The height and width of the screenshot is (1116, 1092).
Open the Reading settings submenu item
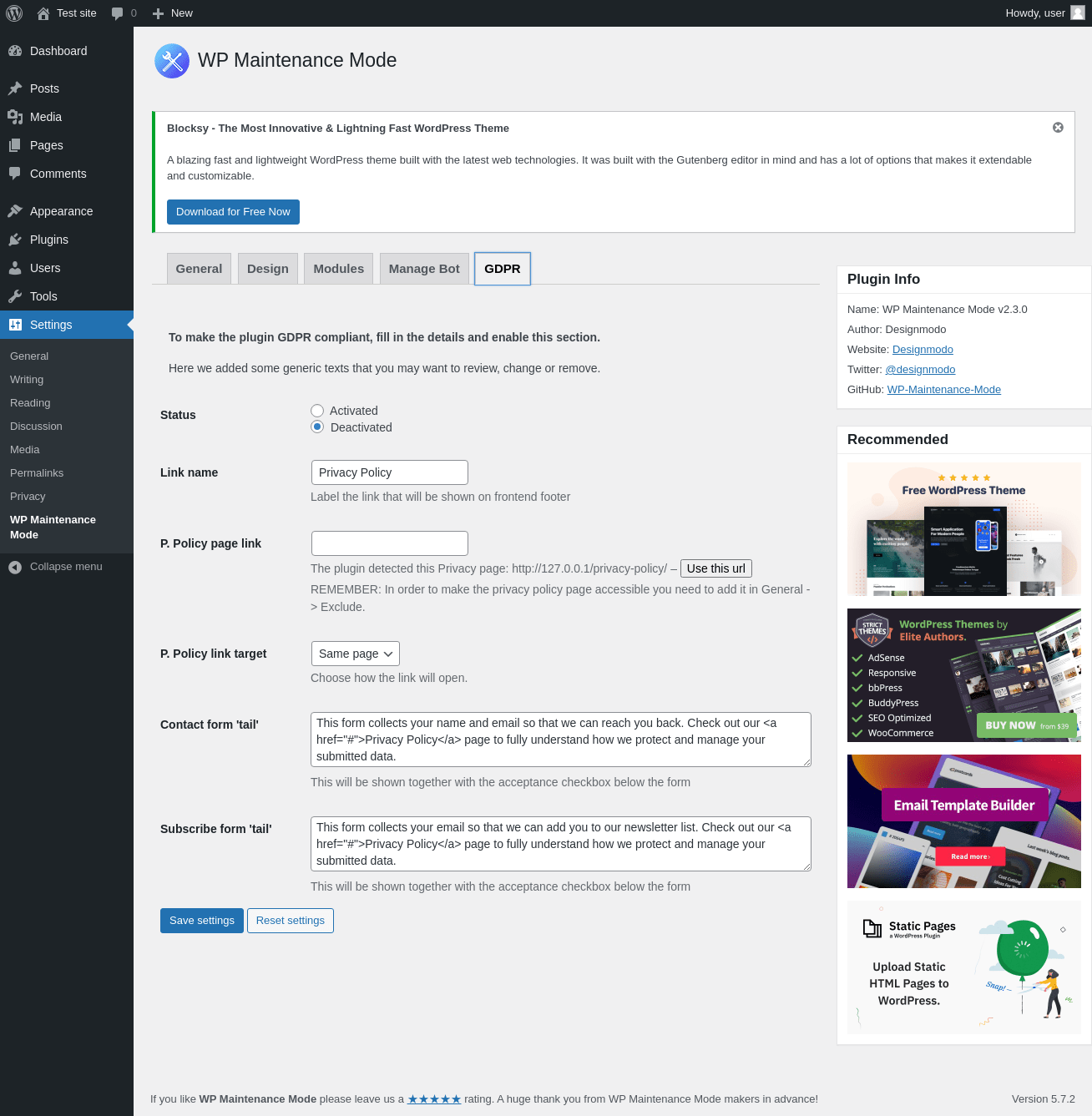pyautogui.click(x=30, y=403)
